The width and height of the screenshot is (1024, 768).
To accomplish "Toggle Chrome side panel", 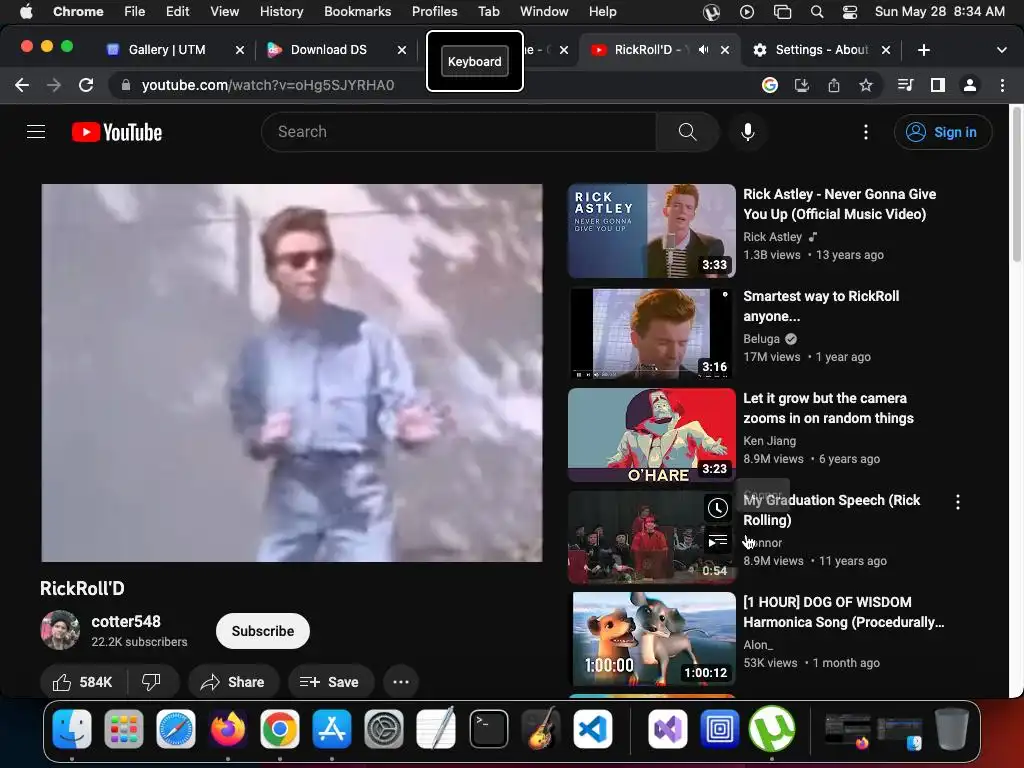I will 938,85.
